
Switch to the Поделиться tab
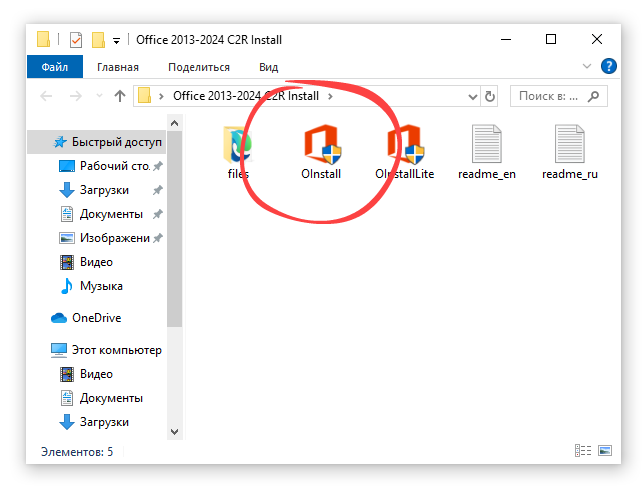199,67
